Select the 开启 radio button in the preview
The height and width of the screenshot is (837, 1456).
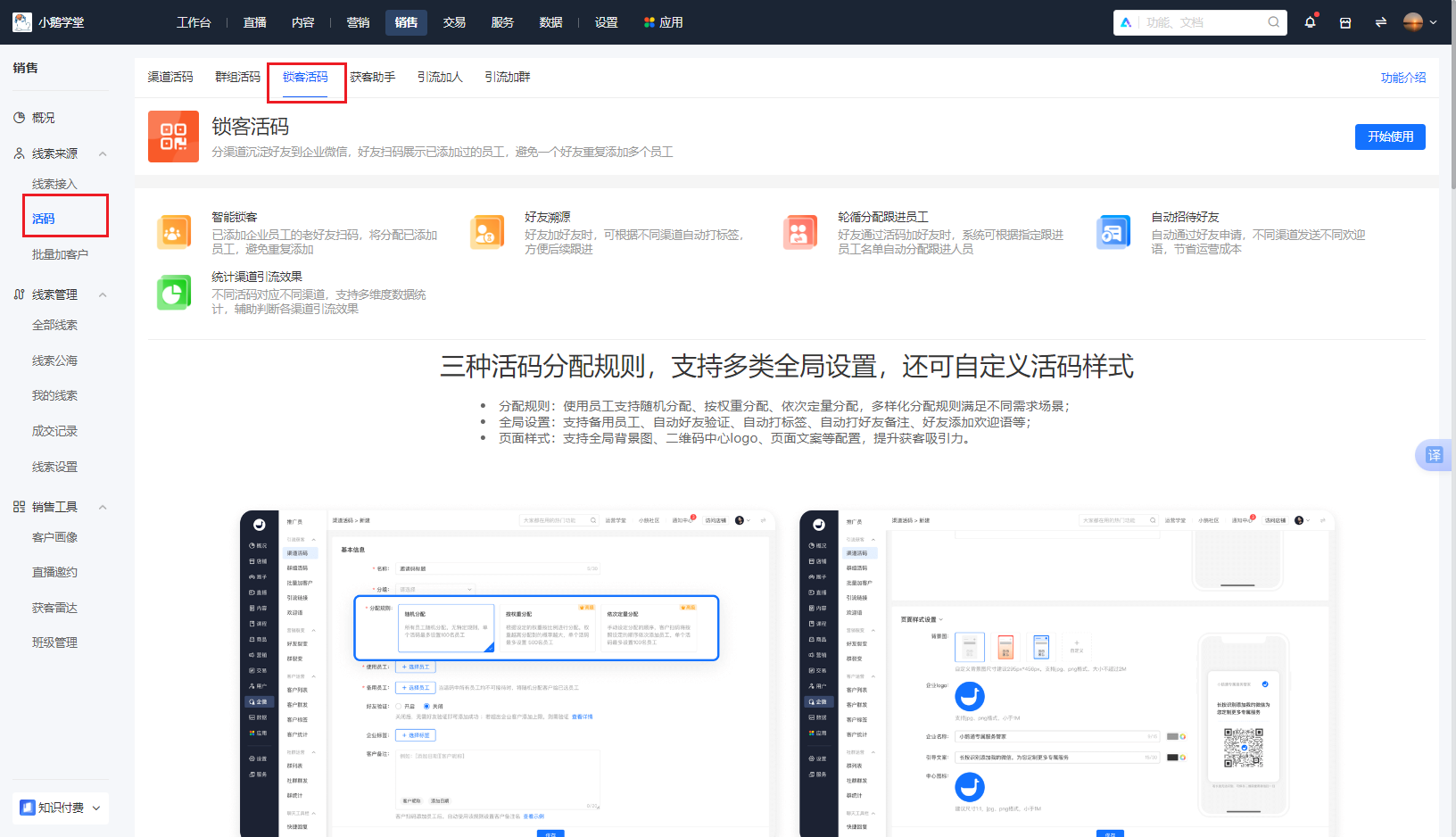[398, 706]
